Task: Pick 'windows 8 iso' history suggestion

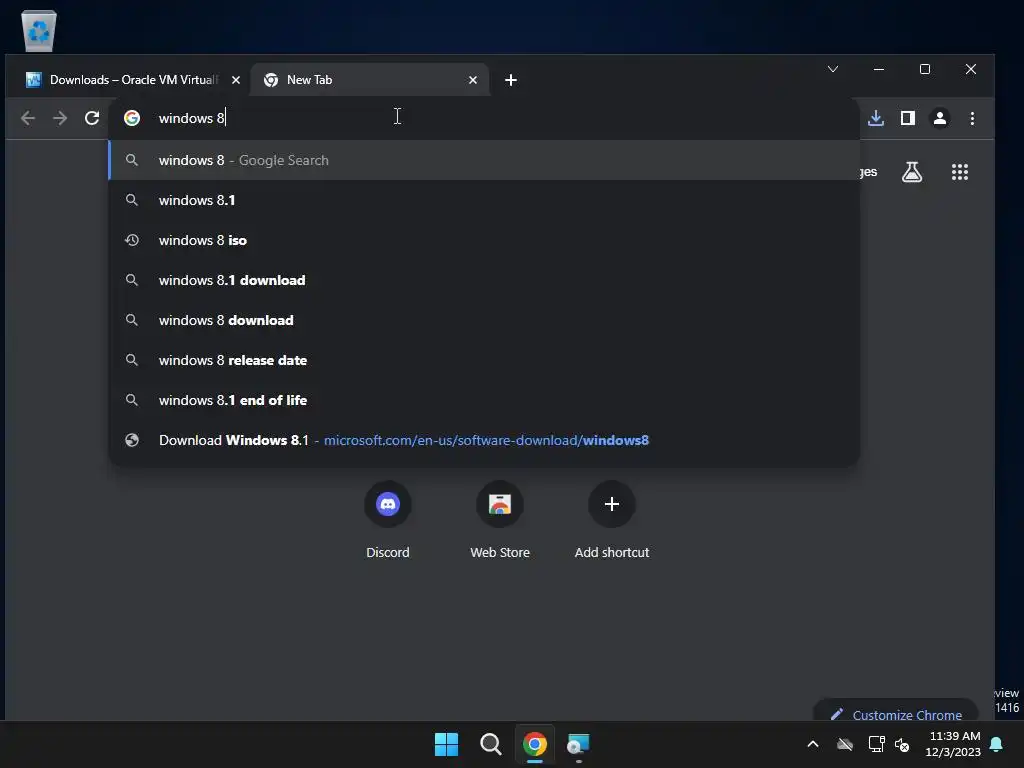Action: 484,240
